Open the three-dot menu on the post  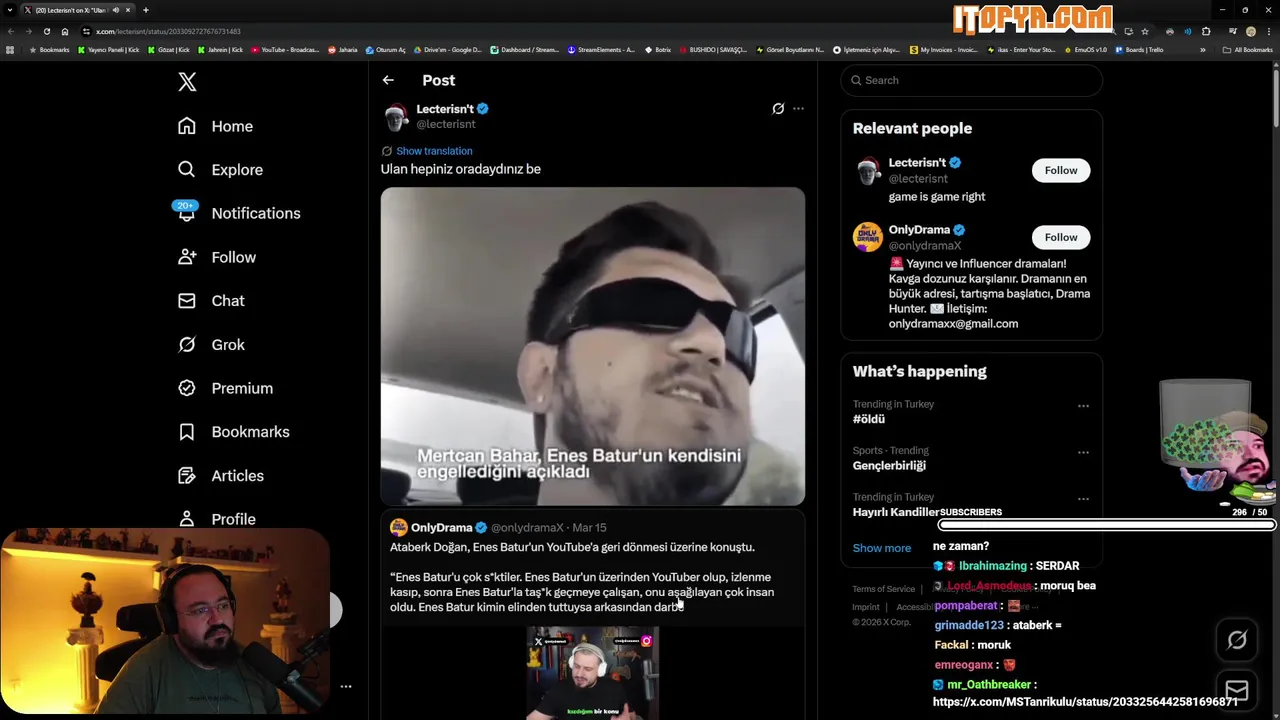[798, 108]
